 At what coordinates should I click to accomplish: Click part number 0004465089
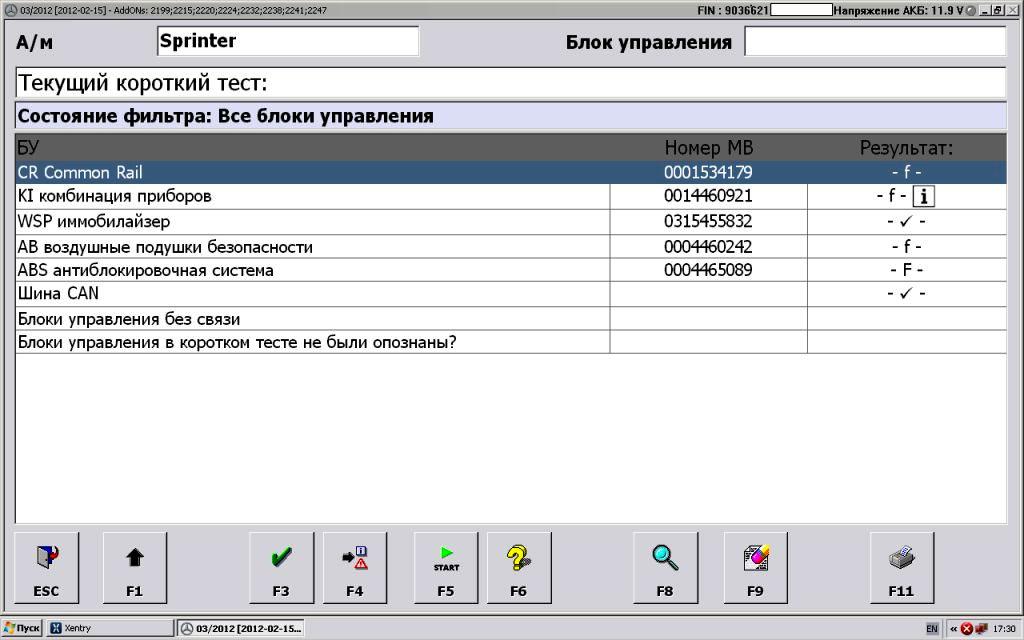click(709, 270)
